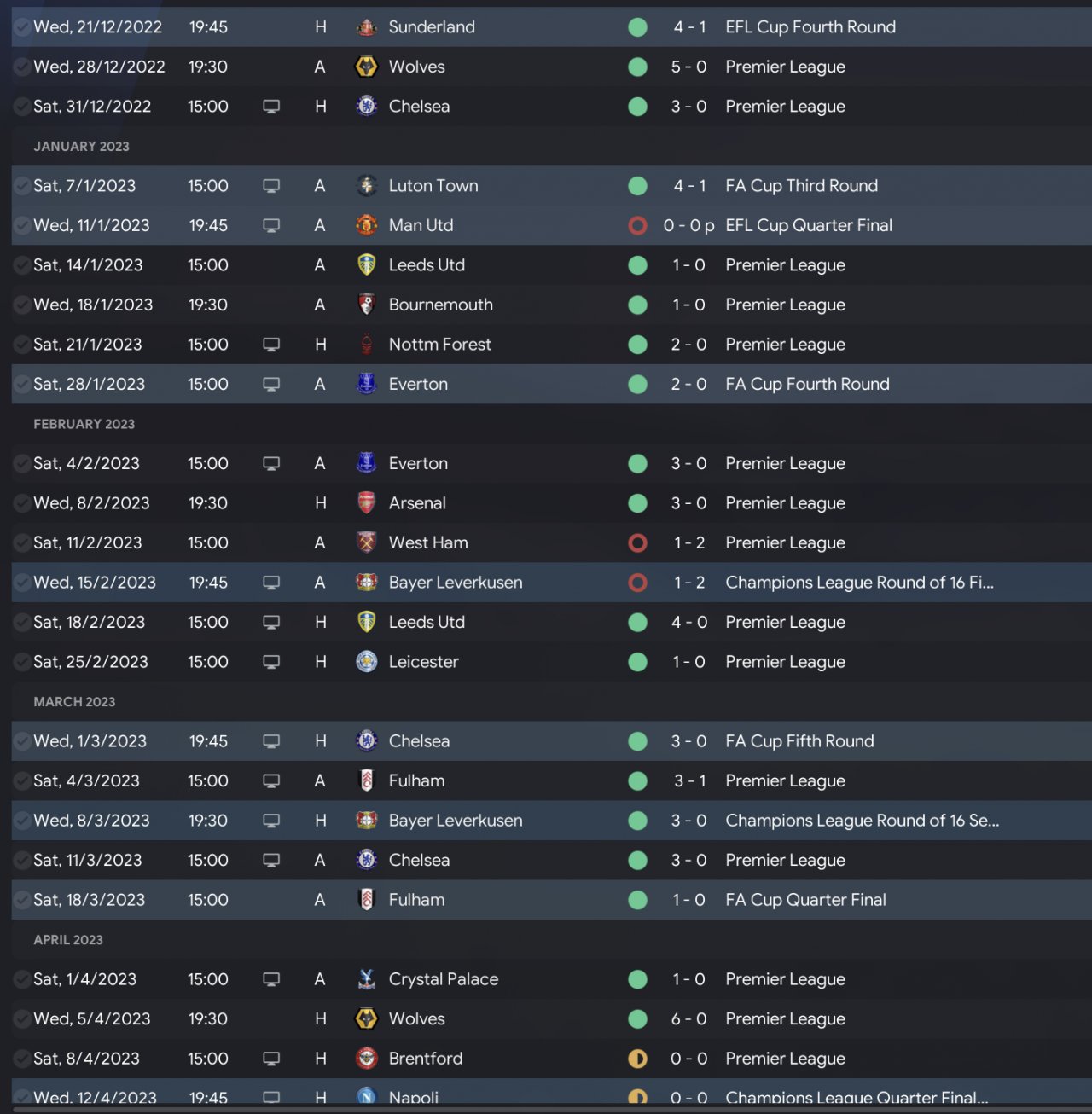This screenshot has height=1114, width=1092.
Task: Click the Arsenal club badge
Action: [x=366, y=503]
